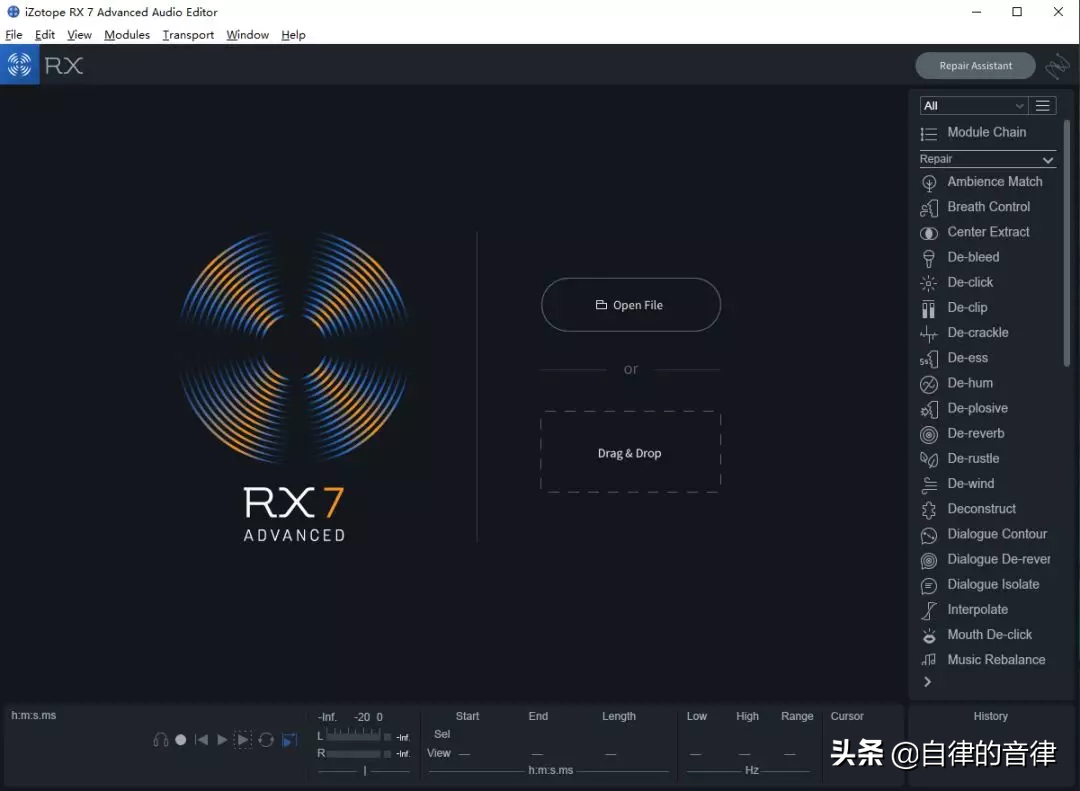This screenshot has width=1080, height=791.
Task: Select the Interpolate module icon
Action: (928, 610)
